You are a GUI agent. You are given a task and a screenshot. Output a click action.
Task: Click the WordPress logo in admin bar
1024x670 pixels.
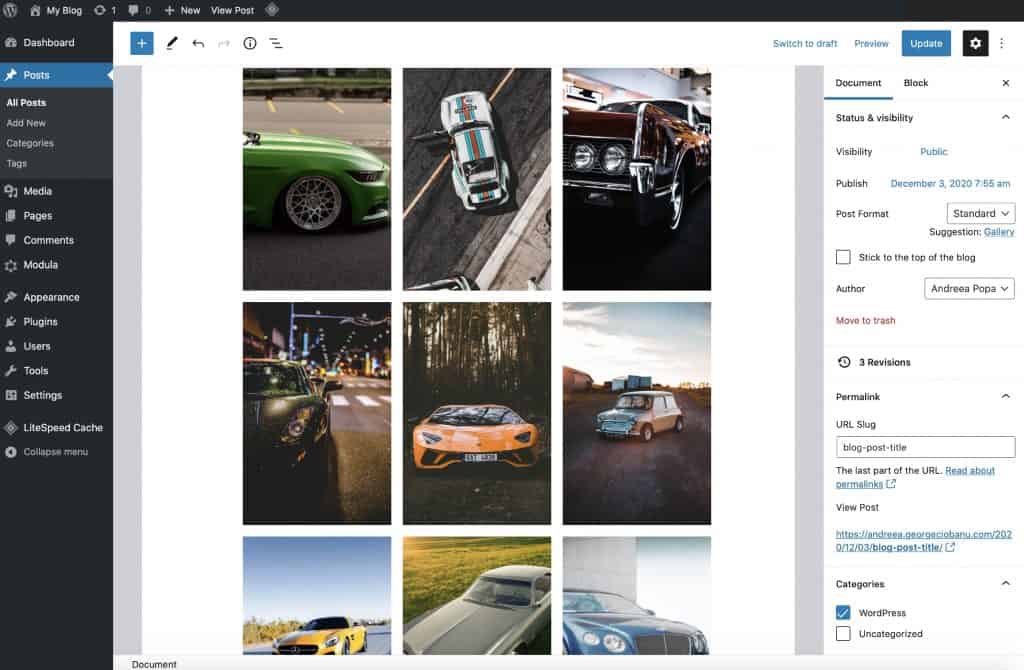tap(10, 10)
